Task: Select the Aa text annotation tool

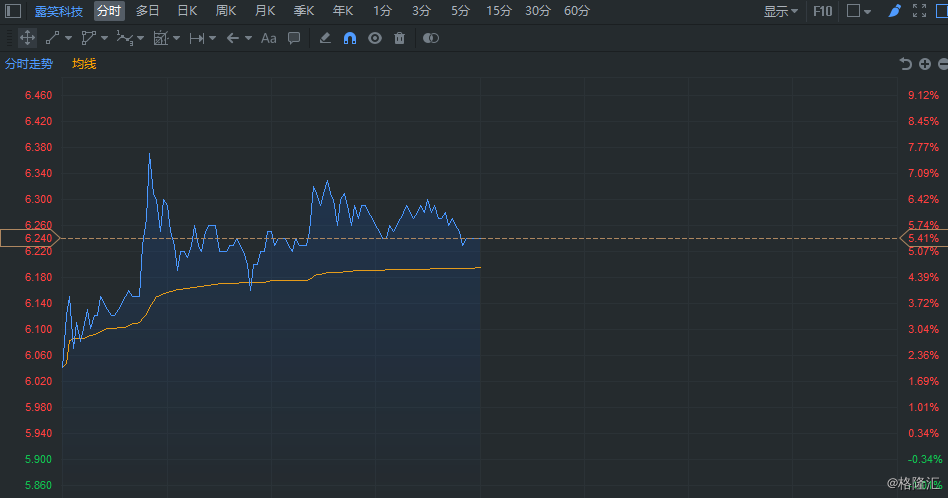Action: pos(268,38)
